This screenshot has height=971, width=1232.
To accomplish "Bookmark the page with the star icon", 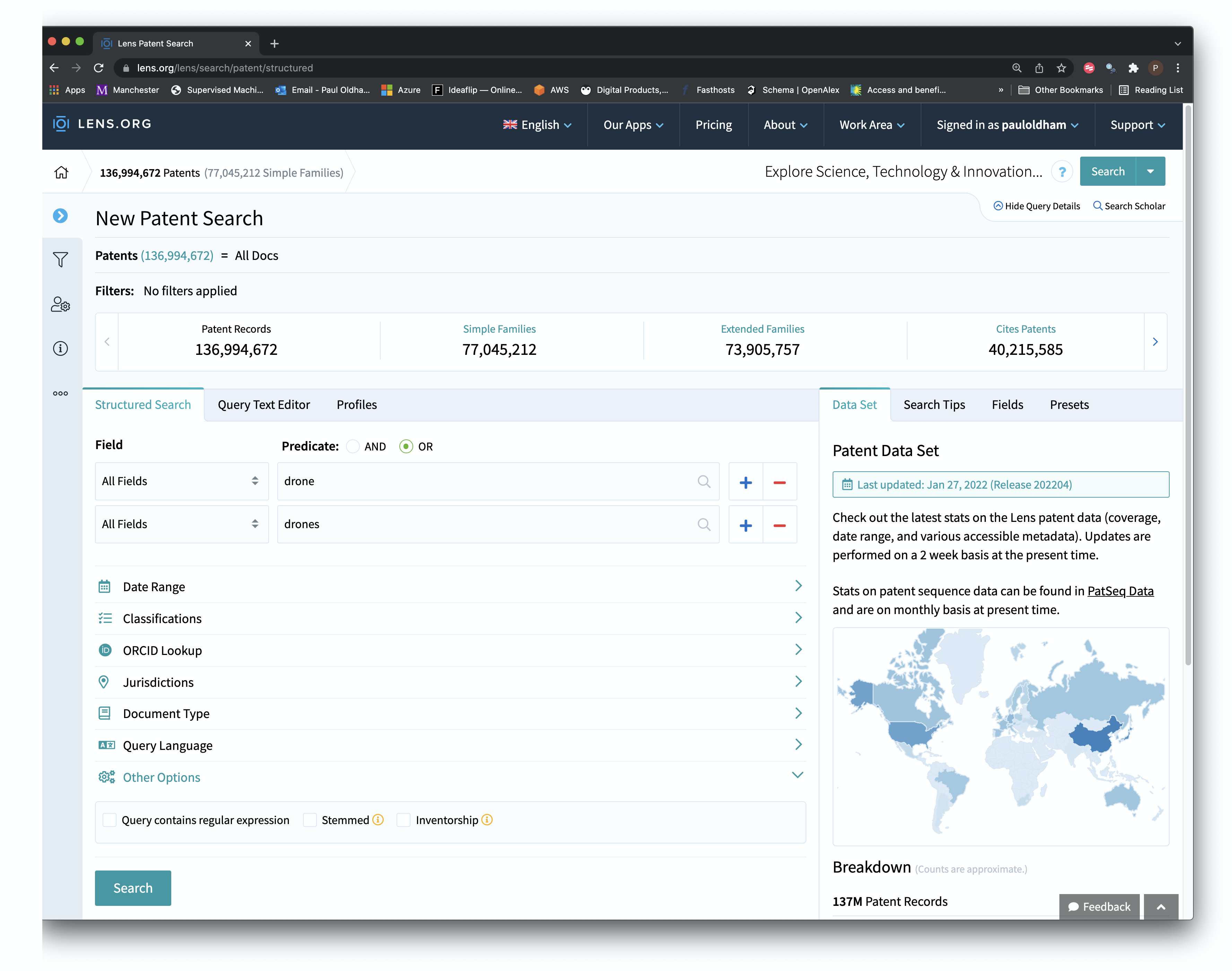I will pyautogui.click(x=1061, y=68).
